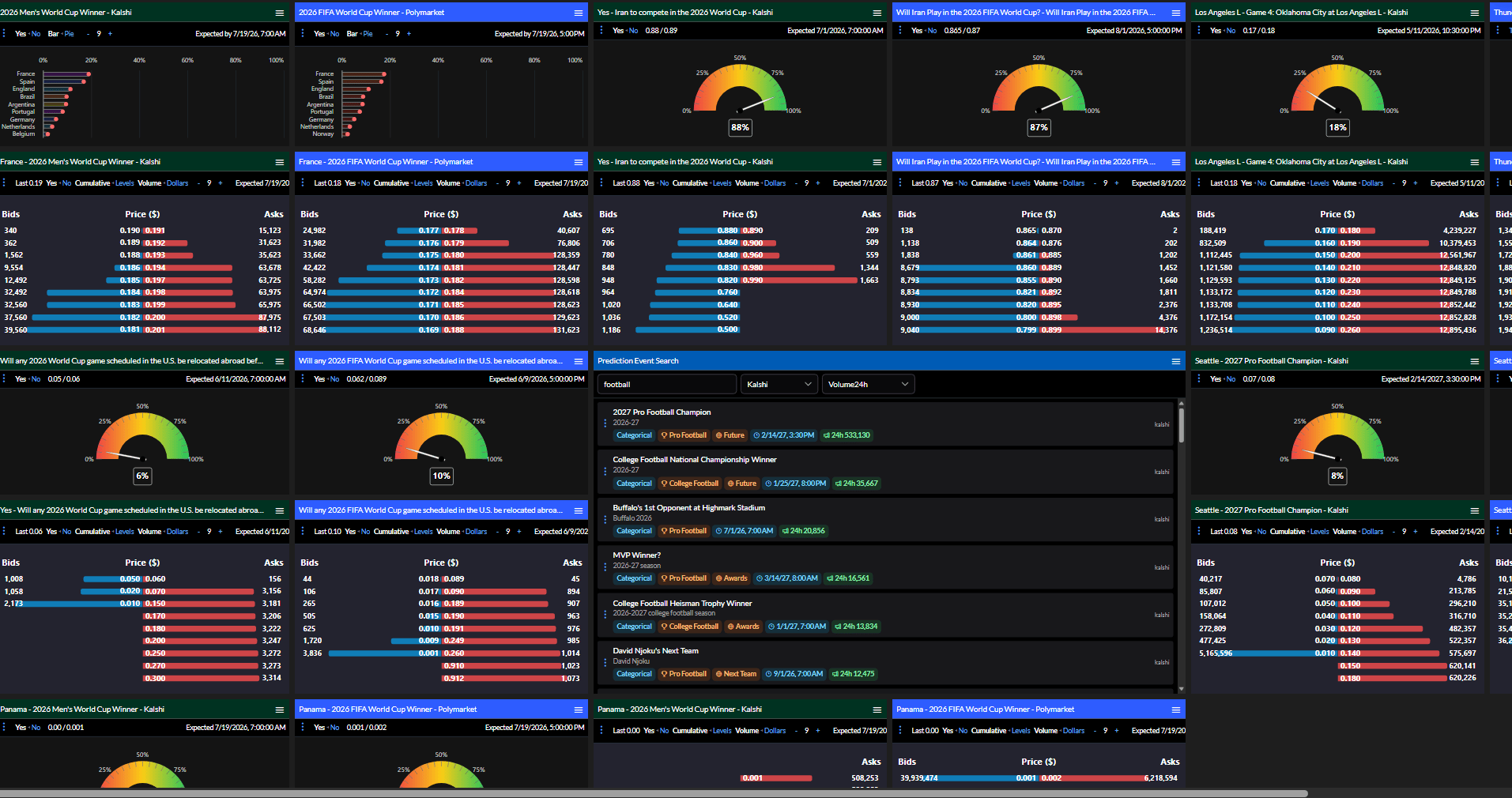
Task: Switch to Levels in France Kalshi order book
Action: tap(125, 183)
